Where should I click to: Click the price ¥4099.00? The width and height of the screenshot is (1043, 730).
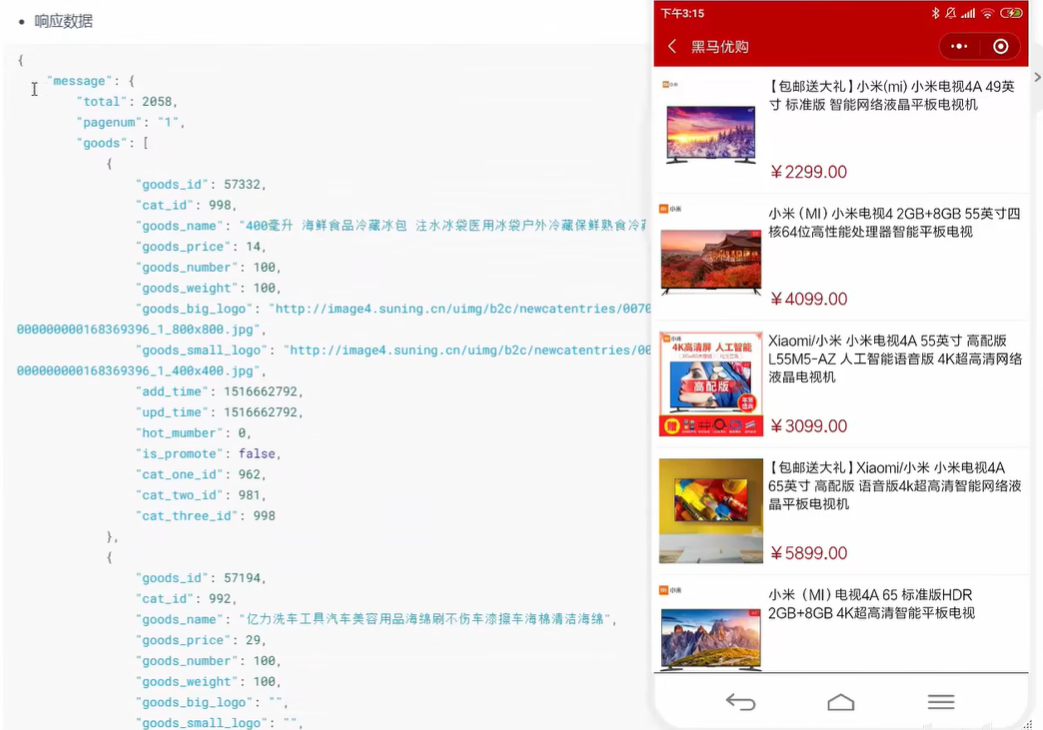tap(808, 299)
